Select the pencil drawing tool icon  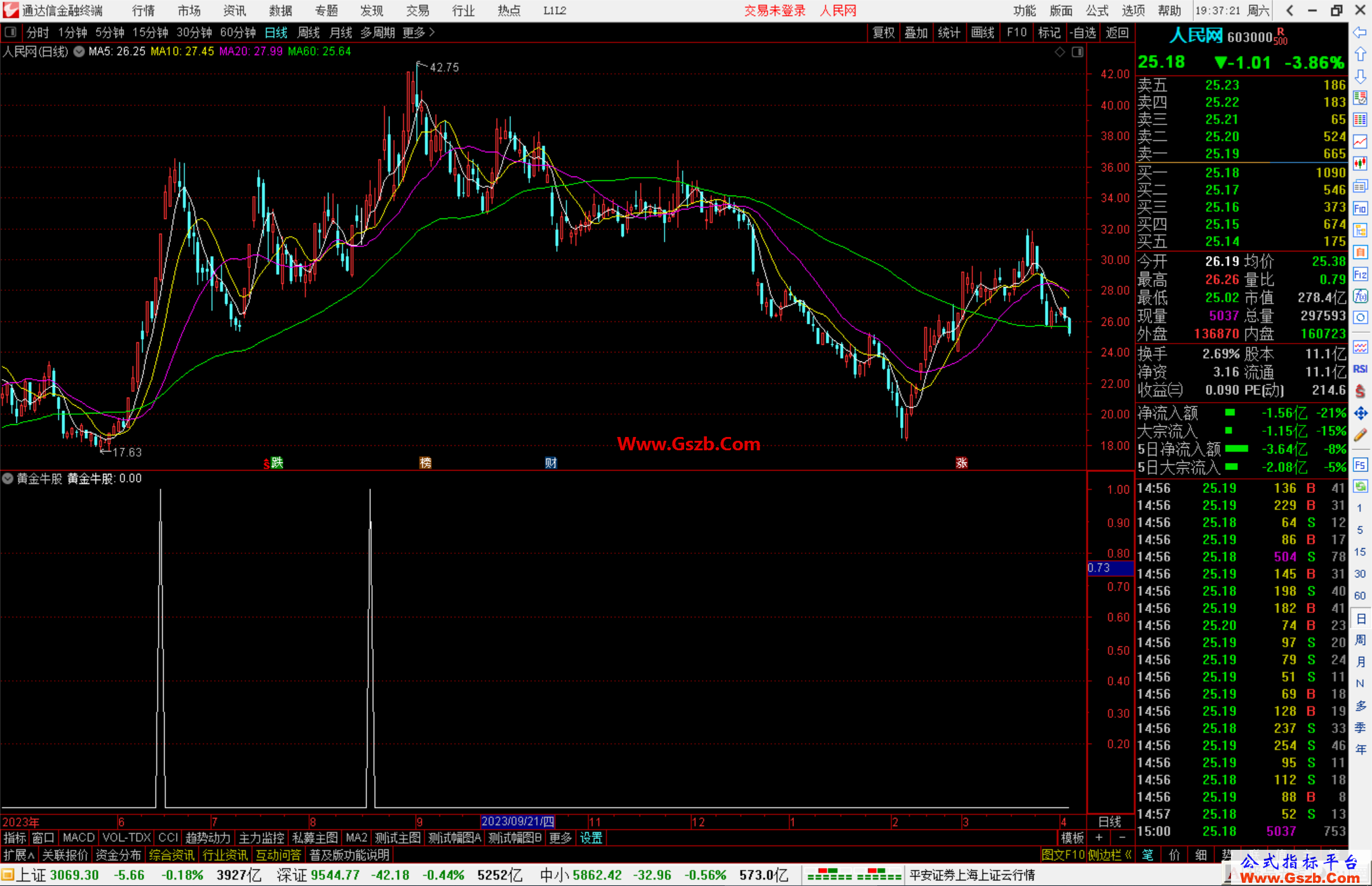click(x=1360, y=435)
